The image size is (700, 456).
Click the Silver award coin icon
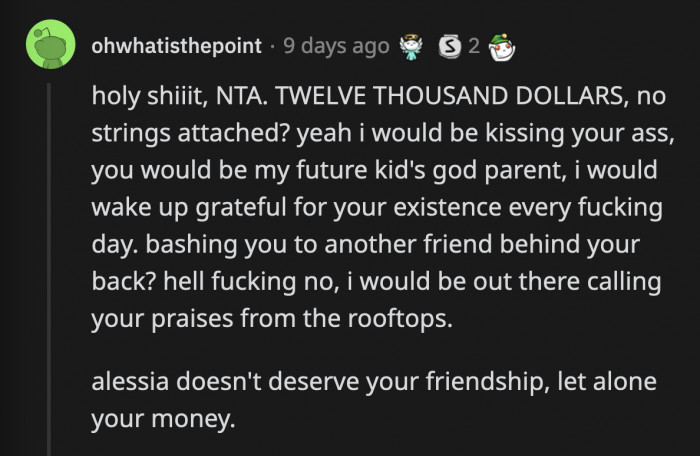tap(450, 45)
